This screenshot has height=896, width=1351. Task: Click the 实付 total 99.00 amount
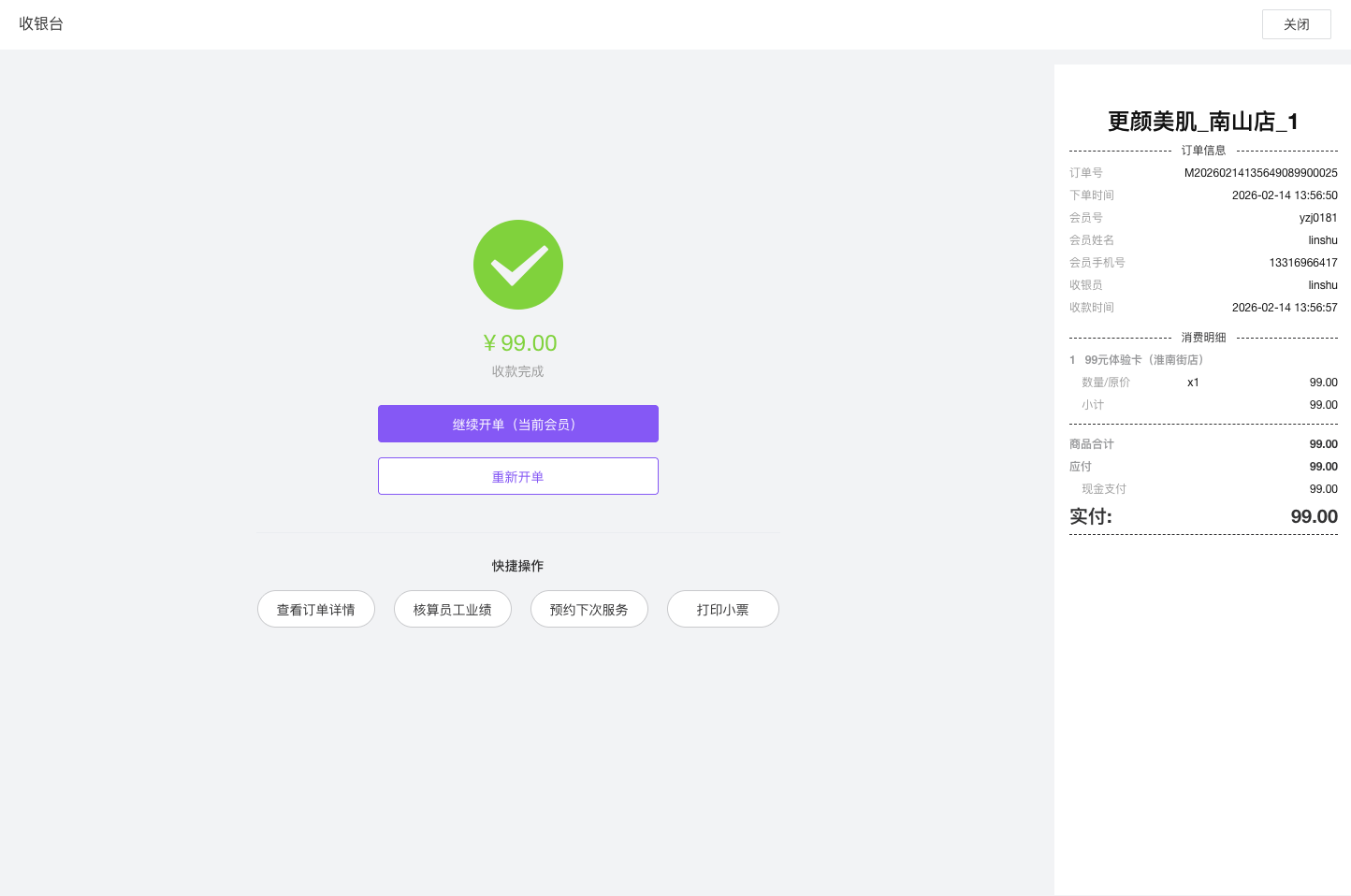click(1314, 516)
